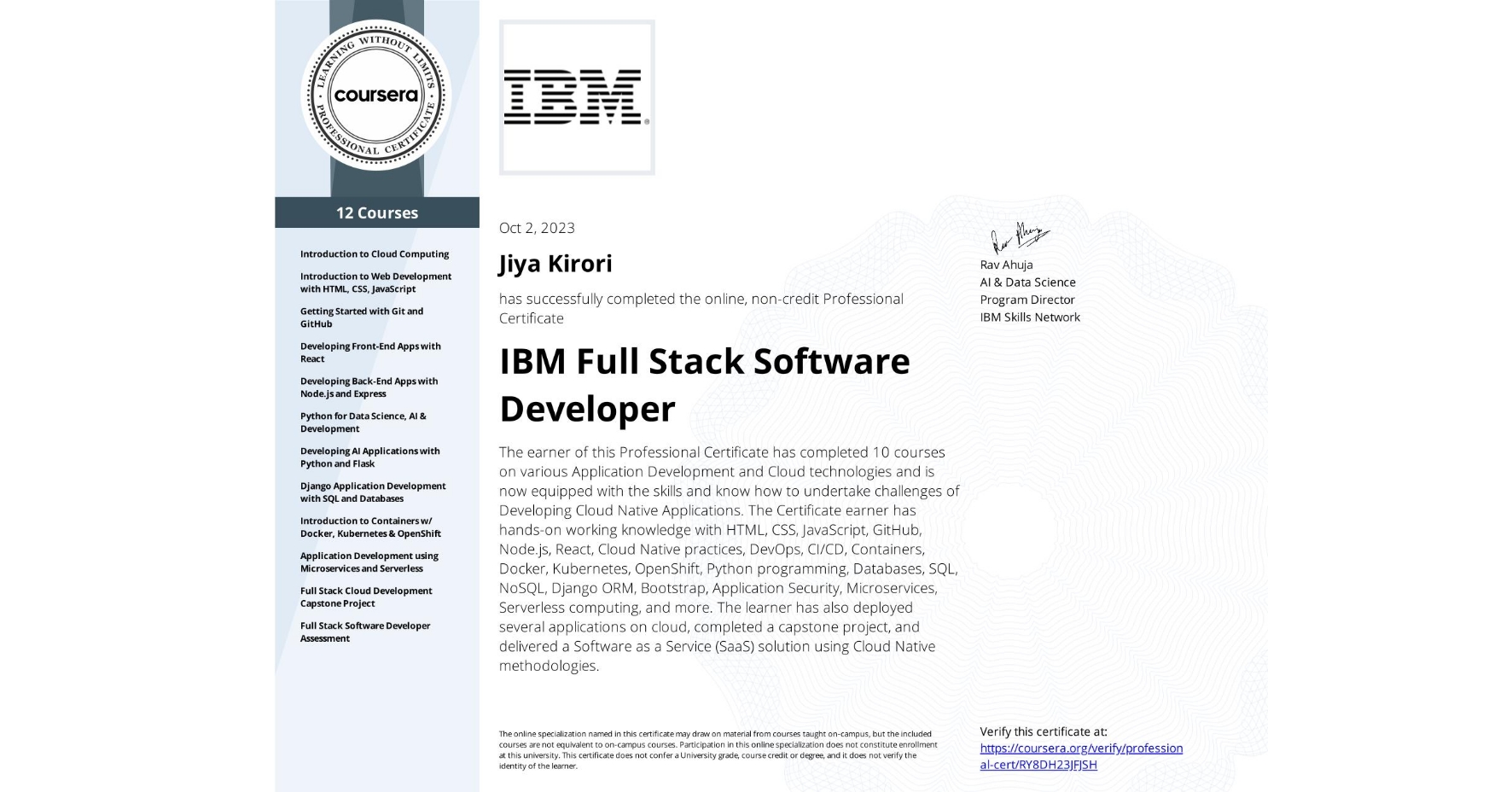Select 'Python for Data Science, AI & Development'
The height and width of the screenshot is (792, 1512).
point(363,422)
